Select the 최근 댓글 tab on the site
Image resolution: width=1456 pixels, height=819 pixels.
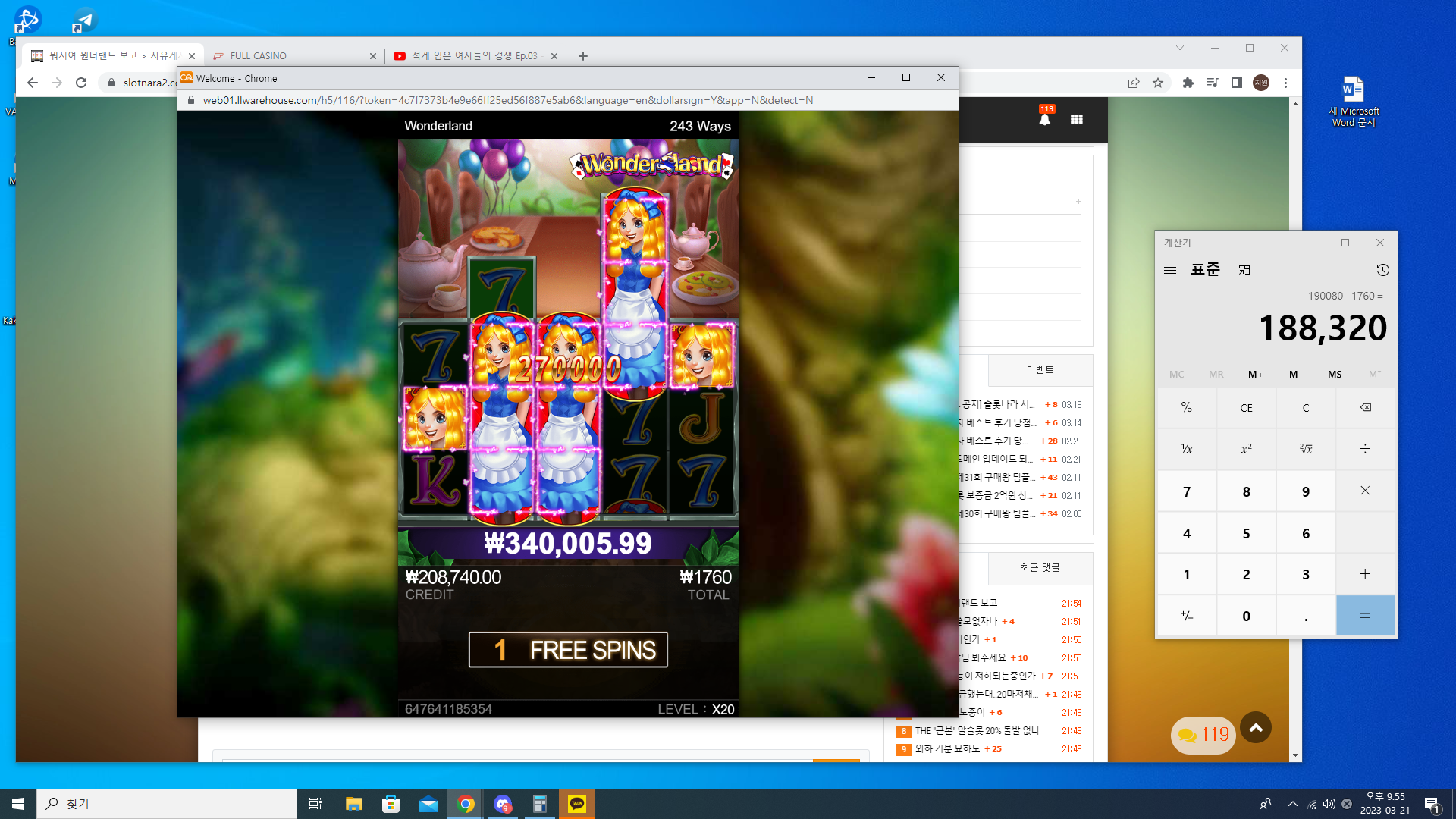(1040, 567)
